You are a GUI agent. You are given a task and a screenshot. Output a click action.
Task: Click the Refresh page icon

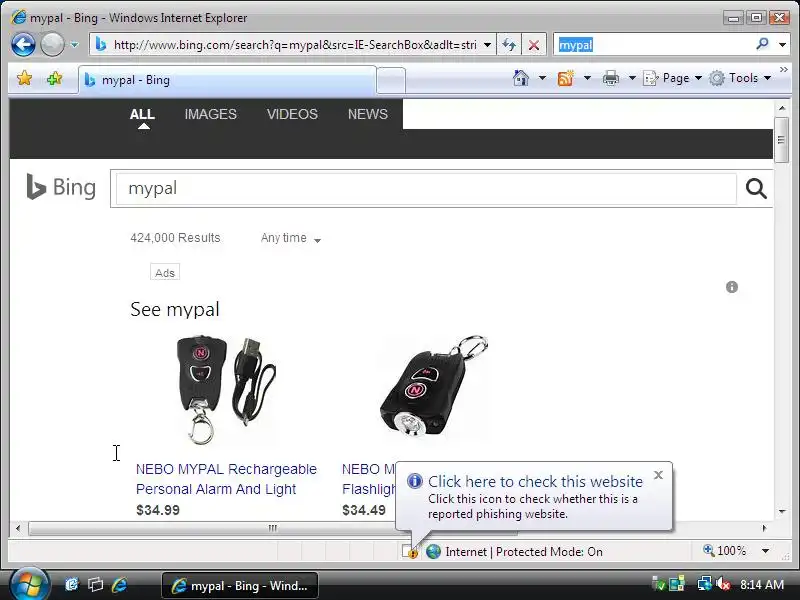point(509,45)
